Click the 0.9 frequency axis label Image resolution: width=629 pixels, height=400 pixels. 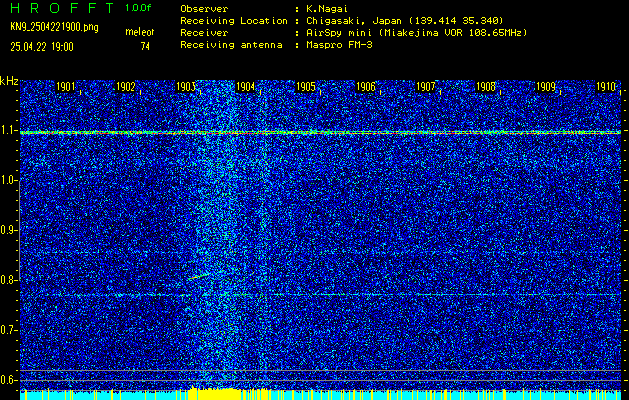pos(8,230)
